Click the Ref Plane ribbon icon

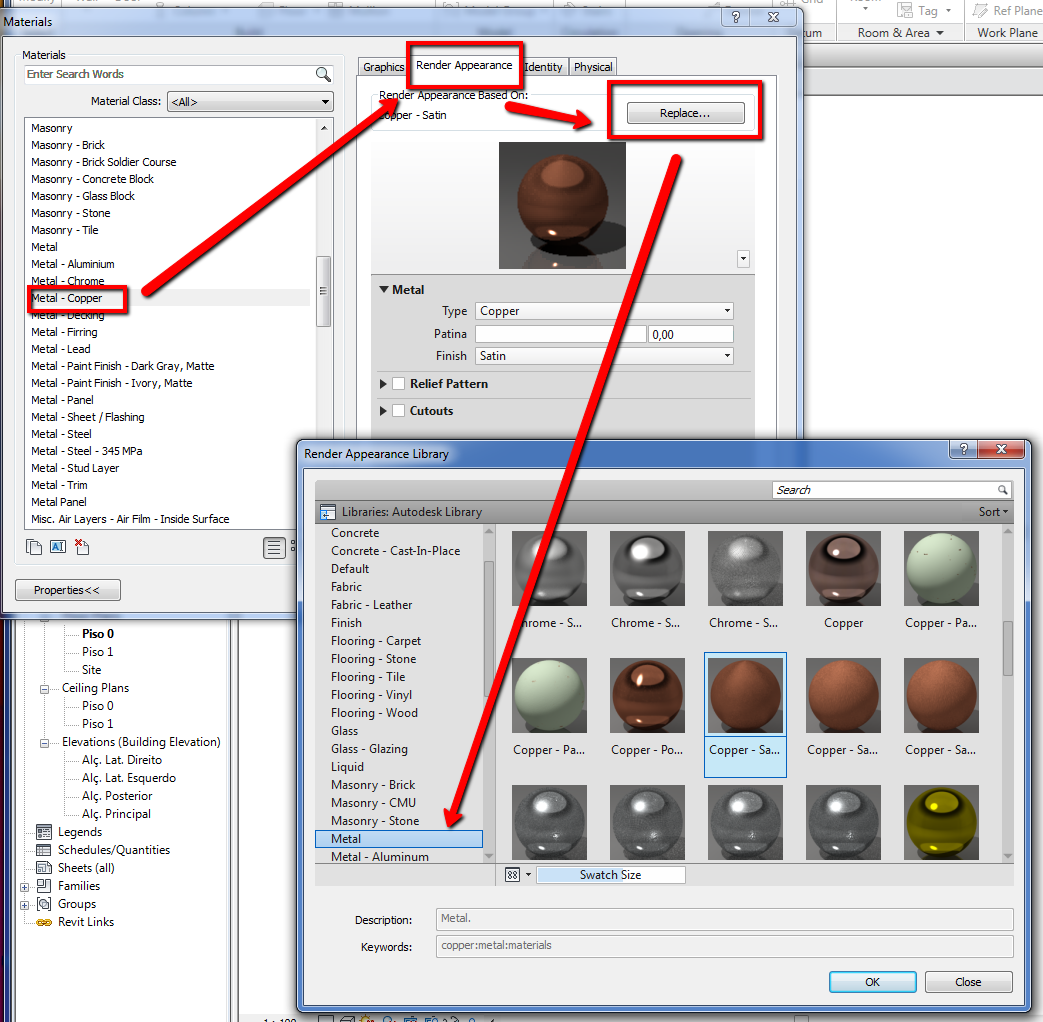(x=980, y=10)
